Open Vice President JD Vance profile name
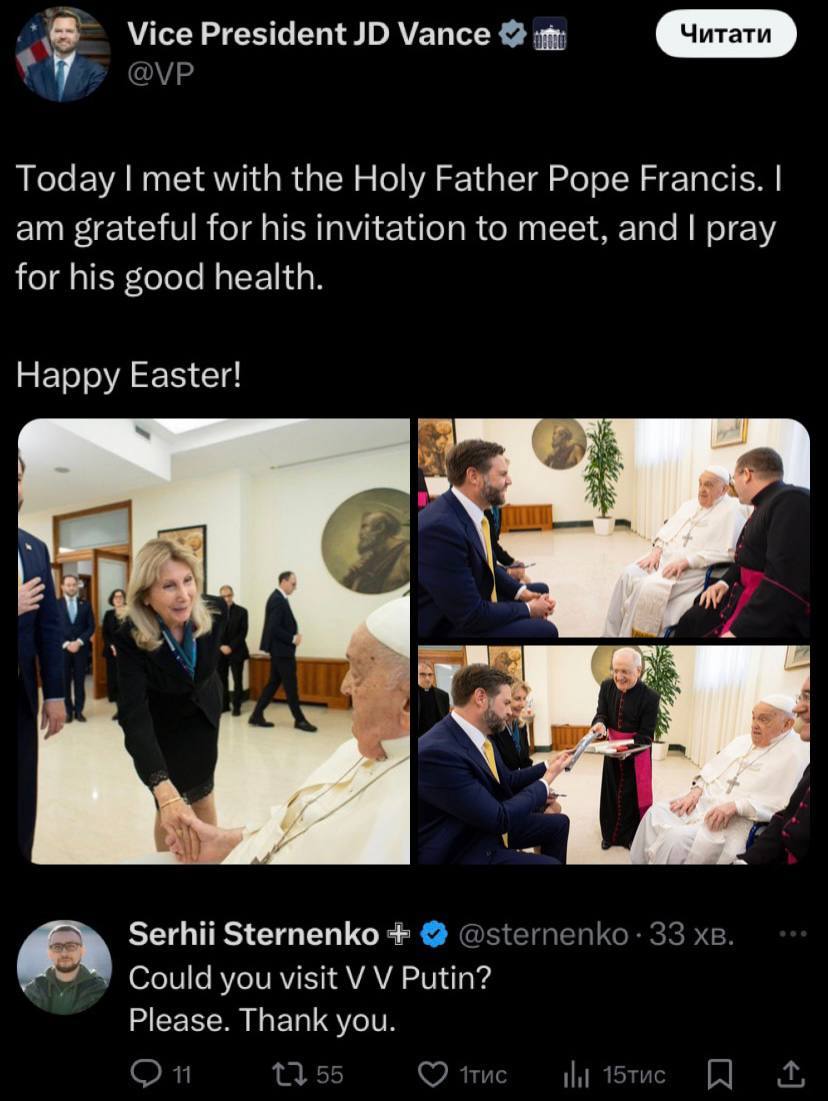 [x=309, y=35]
